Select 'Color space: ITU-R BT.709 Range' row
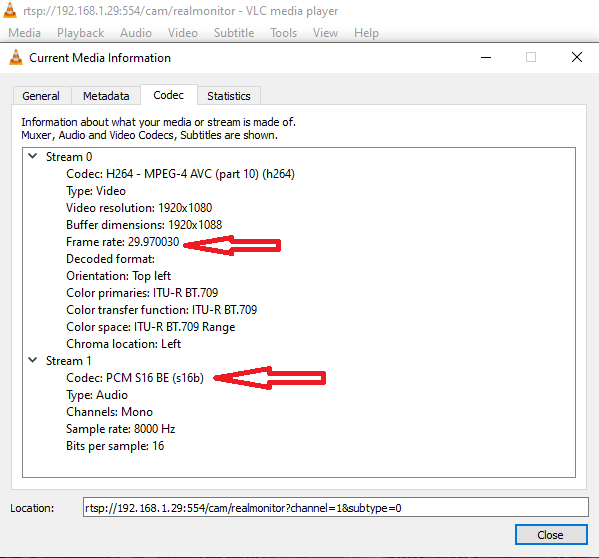The height and width of the screenshot is (558, 599). click(x=151, y=327)
